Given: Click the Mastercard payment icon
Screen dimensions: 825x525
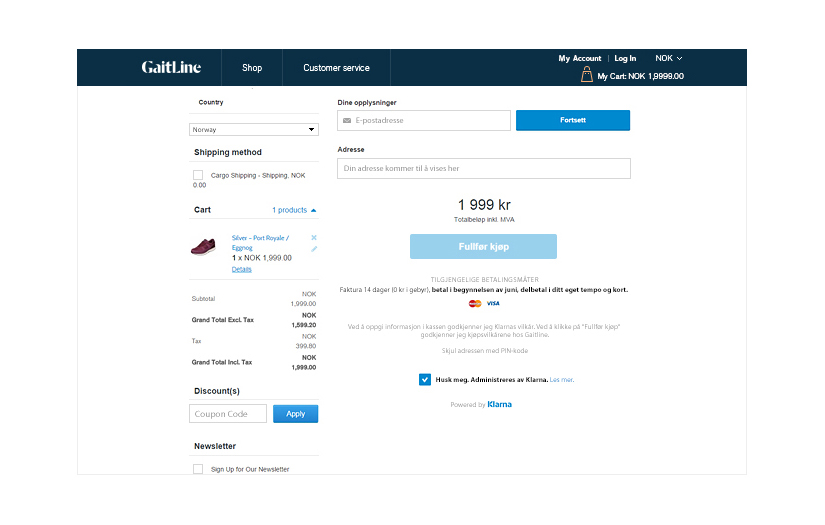Looking at the screenshot, I should pos(475,303).
